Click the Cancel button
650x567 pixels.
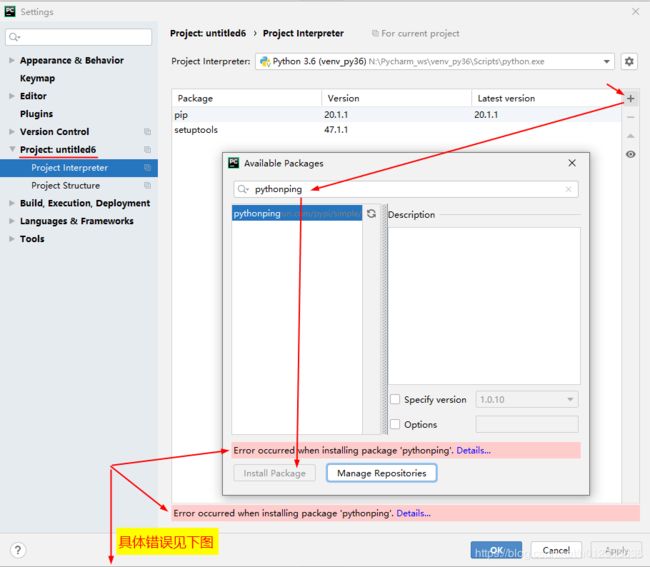(556, 550)
